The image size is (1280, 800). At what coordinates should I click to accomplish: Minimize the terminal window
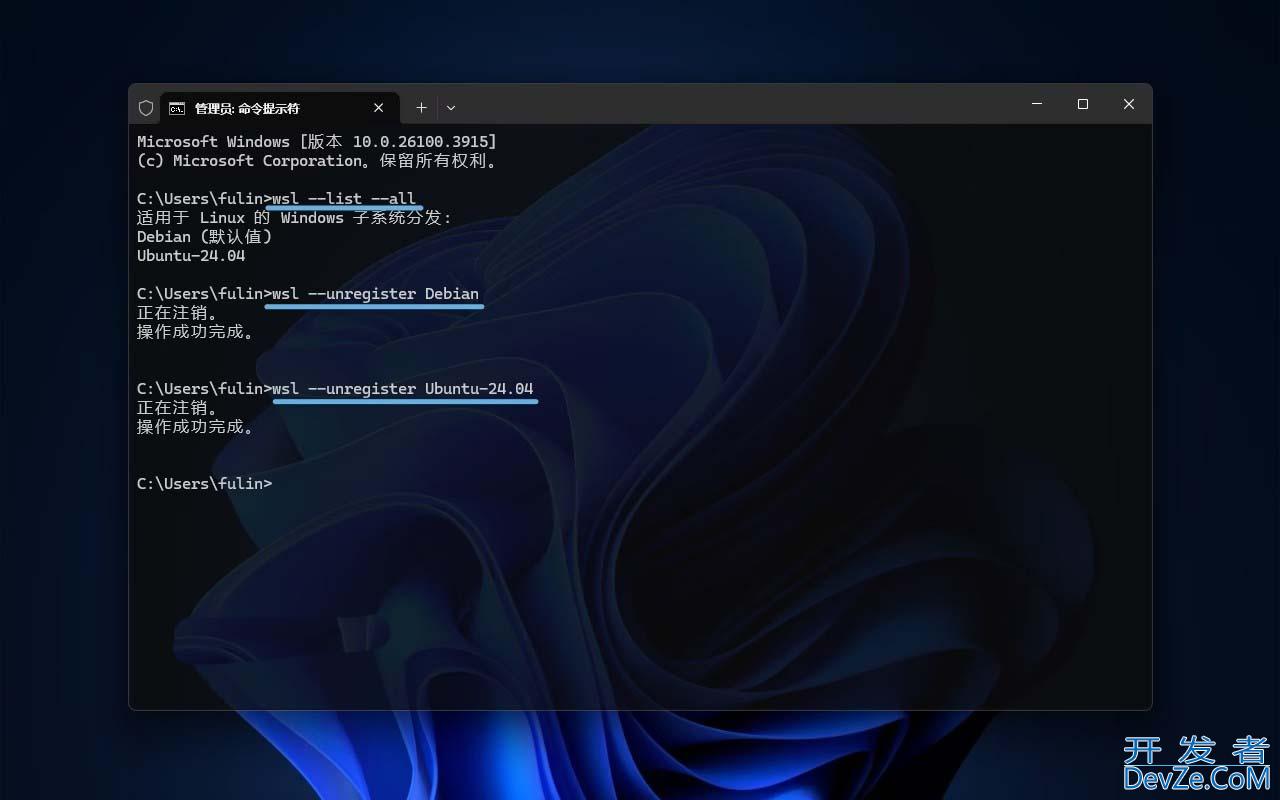1037,104
